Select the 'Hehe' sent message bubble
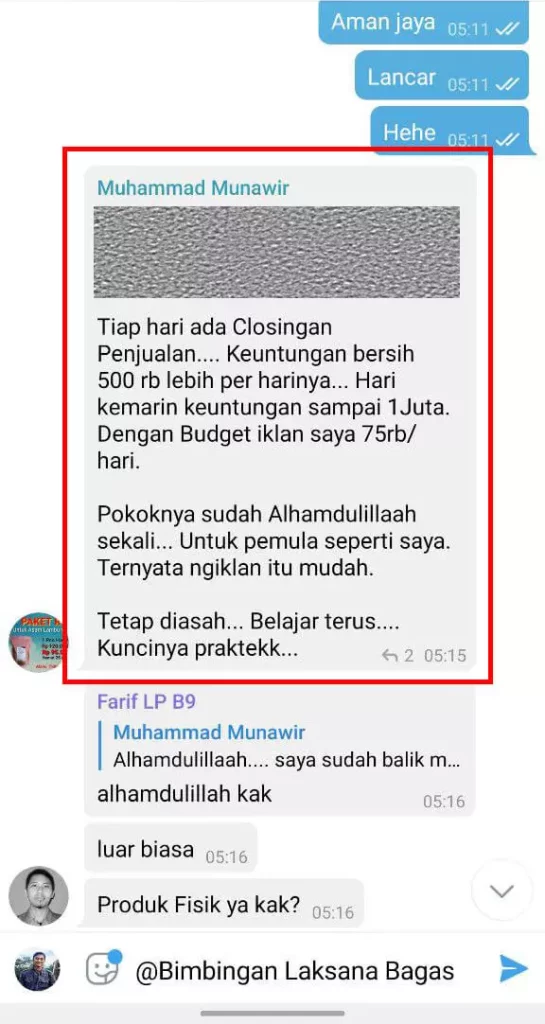The height and width of the screenshot is (1024, 545). (x=450, y=133)
